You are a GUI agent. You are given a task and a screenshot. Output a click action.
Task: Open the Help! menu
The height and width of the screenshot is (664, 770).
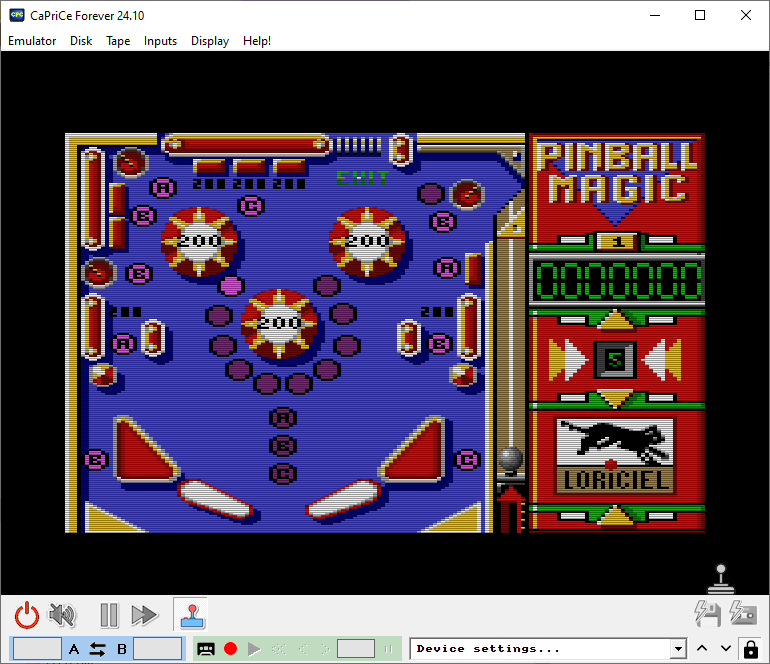pyautogui.click(x=257, y=41)
